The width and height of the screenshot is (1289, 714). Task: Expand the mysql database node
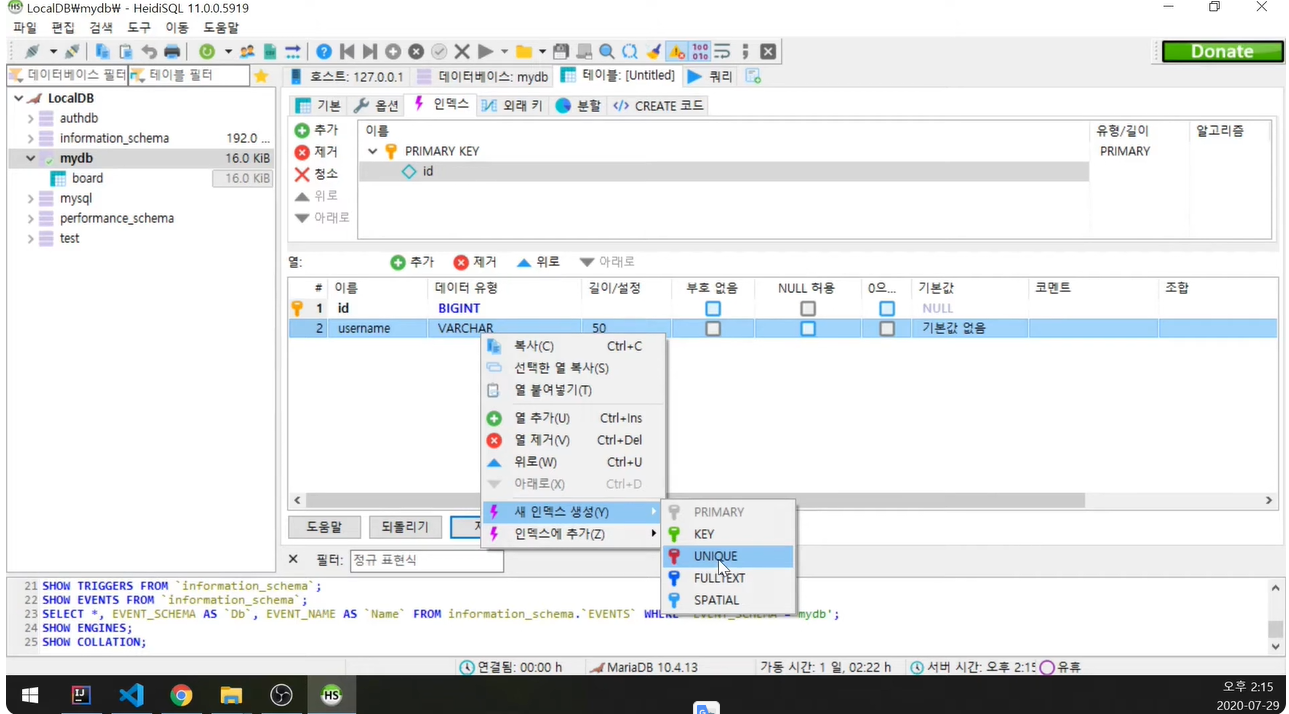[x=31, y=198]
